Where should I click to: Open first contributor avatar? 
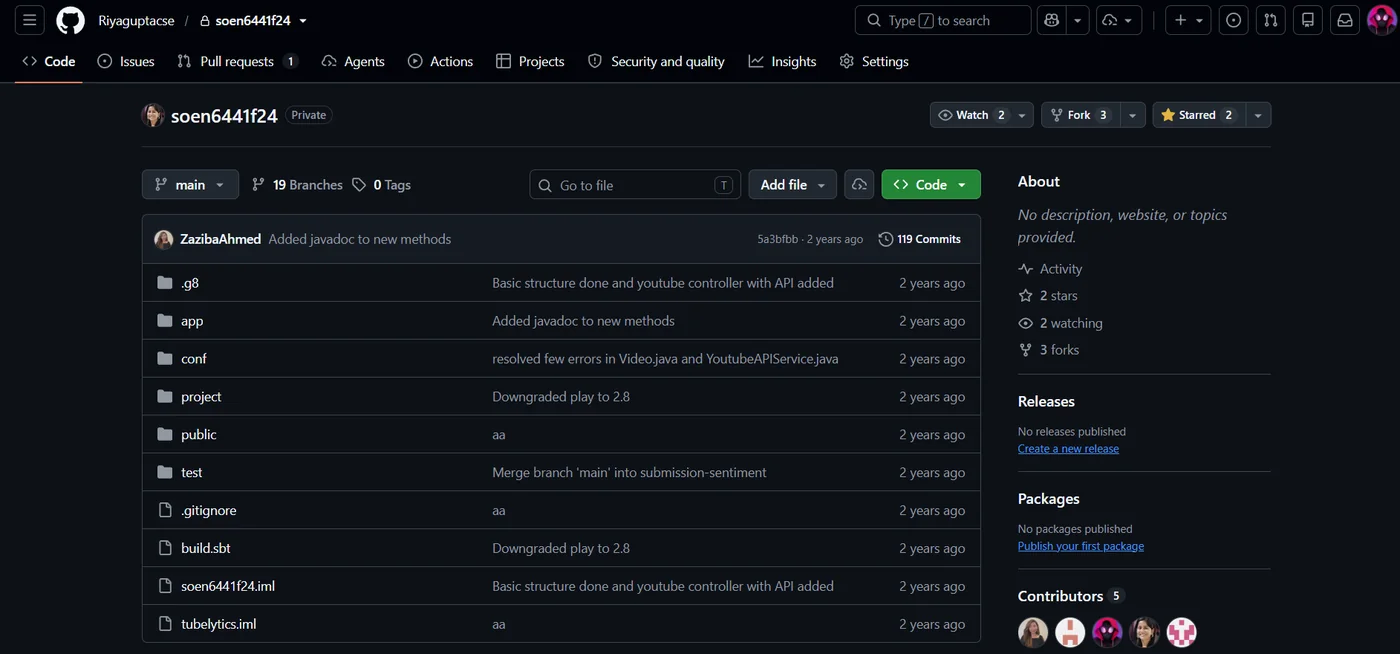coord(1033,632)
